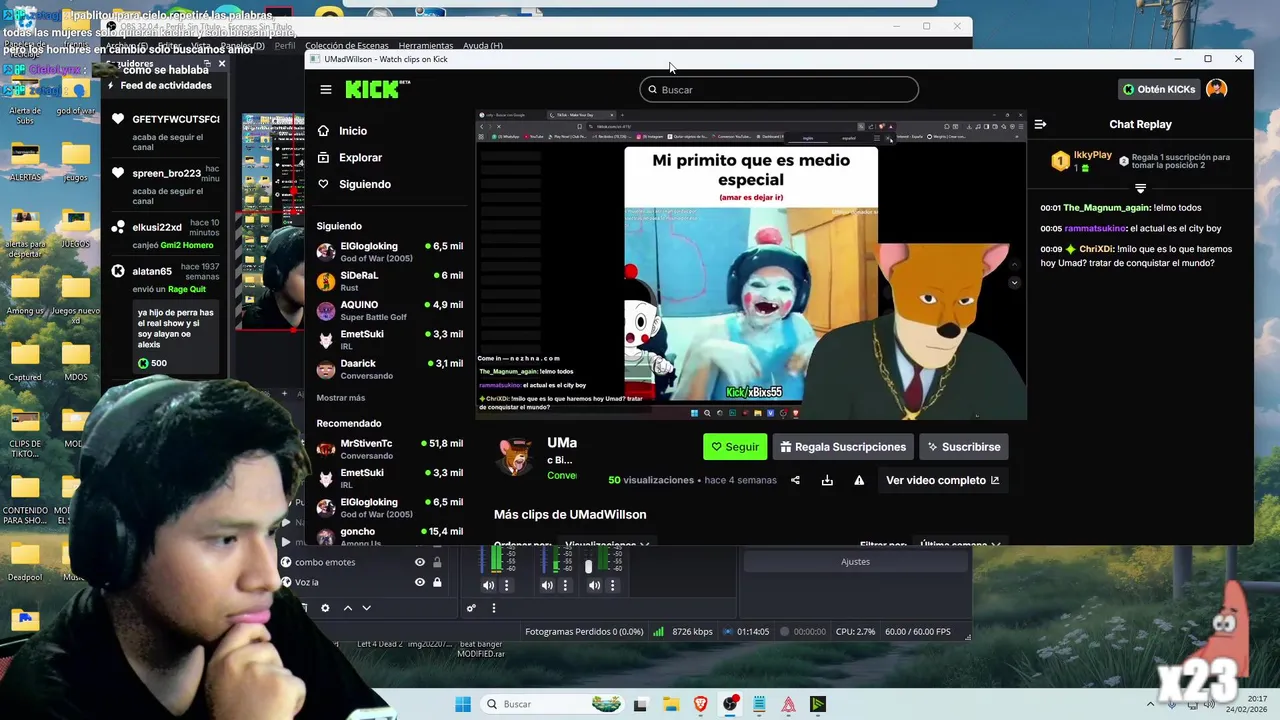Viewport: 1280px width, 720px height.
Task: Toggle lock on combo emotes source
Action: pyautogui.click(x=437, y=562)
